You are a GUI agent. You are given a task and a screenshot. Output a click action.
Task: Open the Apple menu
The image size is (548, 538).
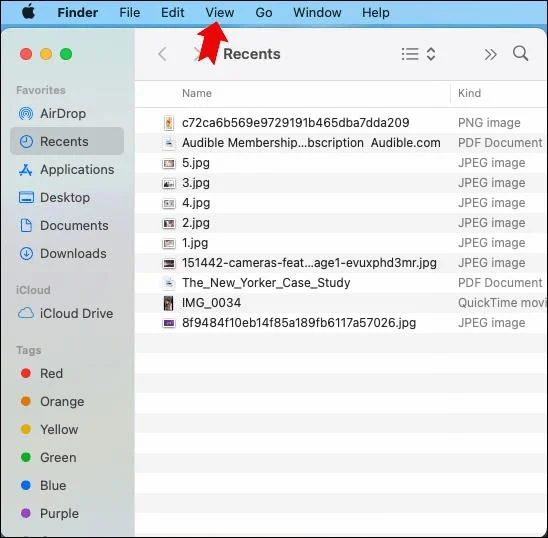28,12
